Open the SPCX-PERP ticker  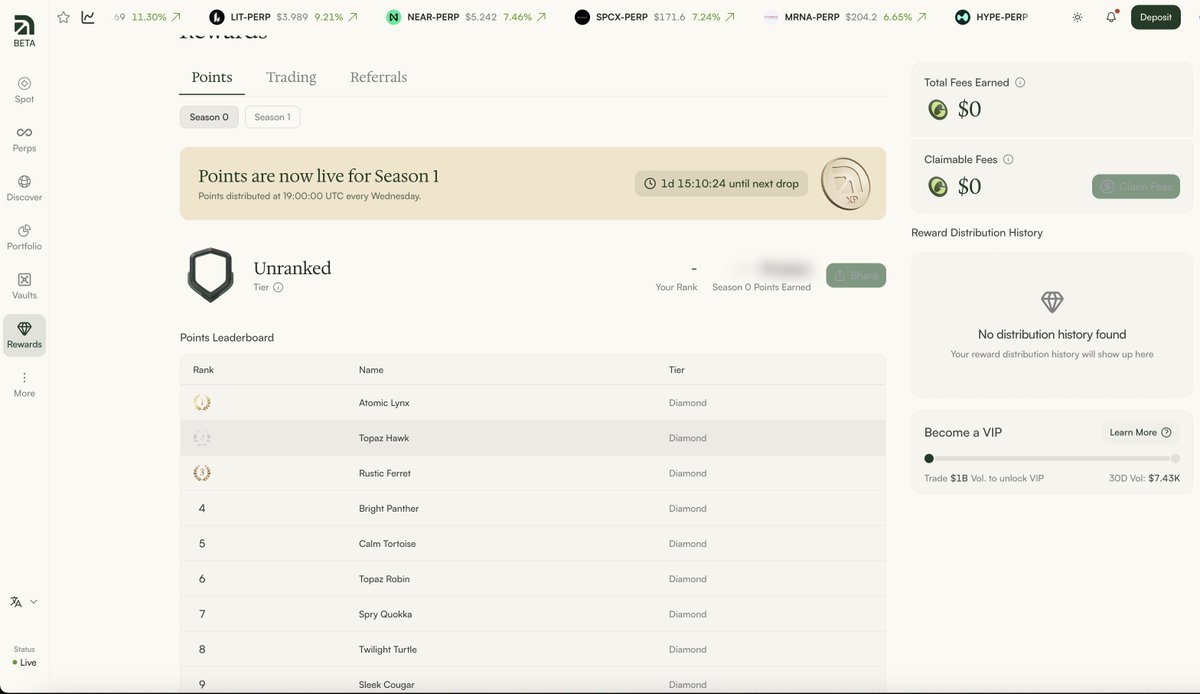pyautogui.click(x=656, y=17)
